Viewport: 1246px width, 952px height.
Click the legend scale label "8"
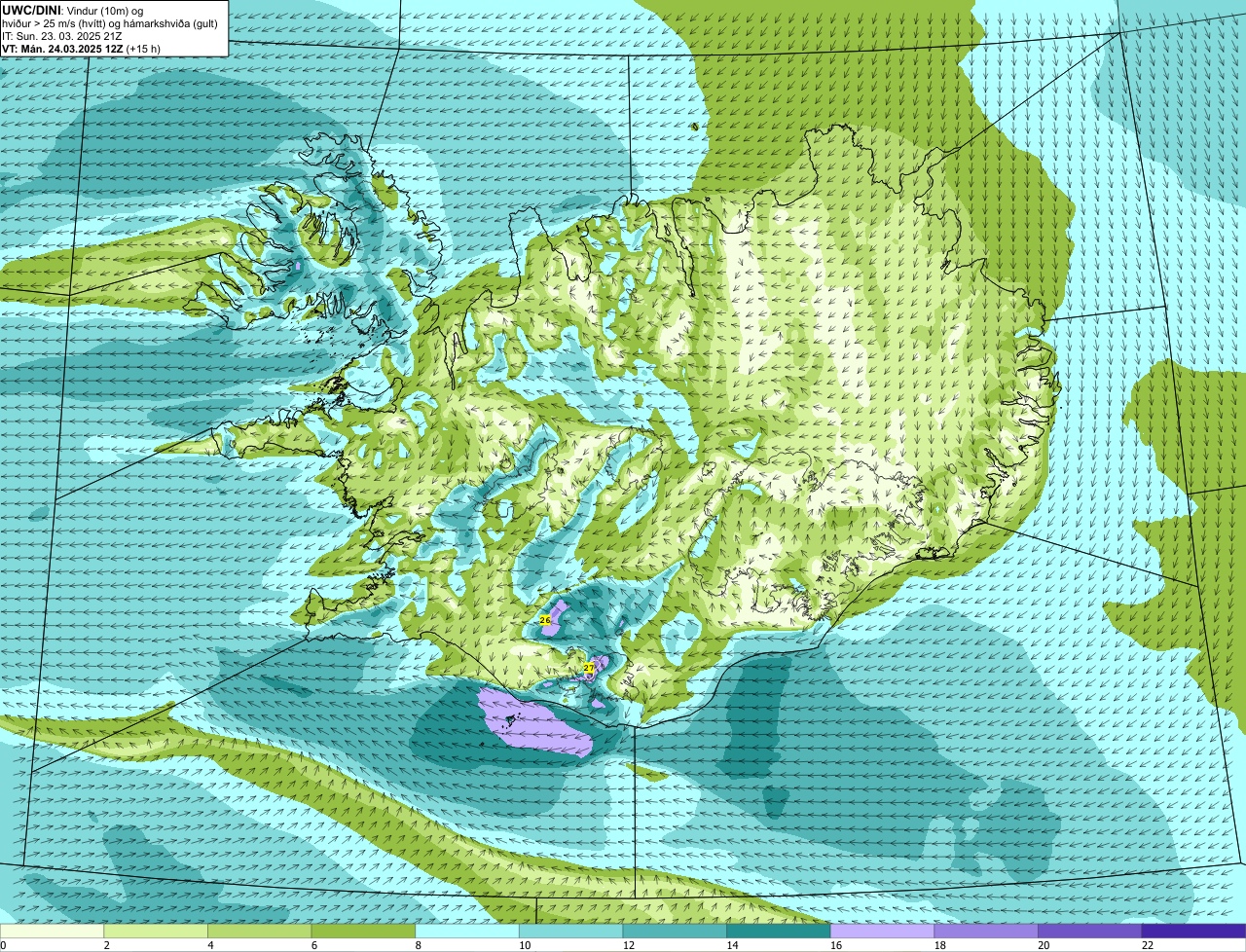point(418,945)
